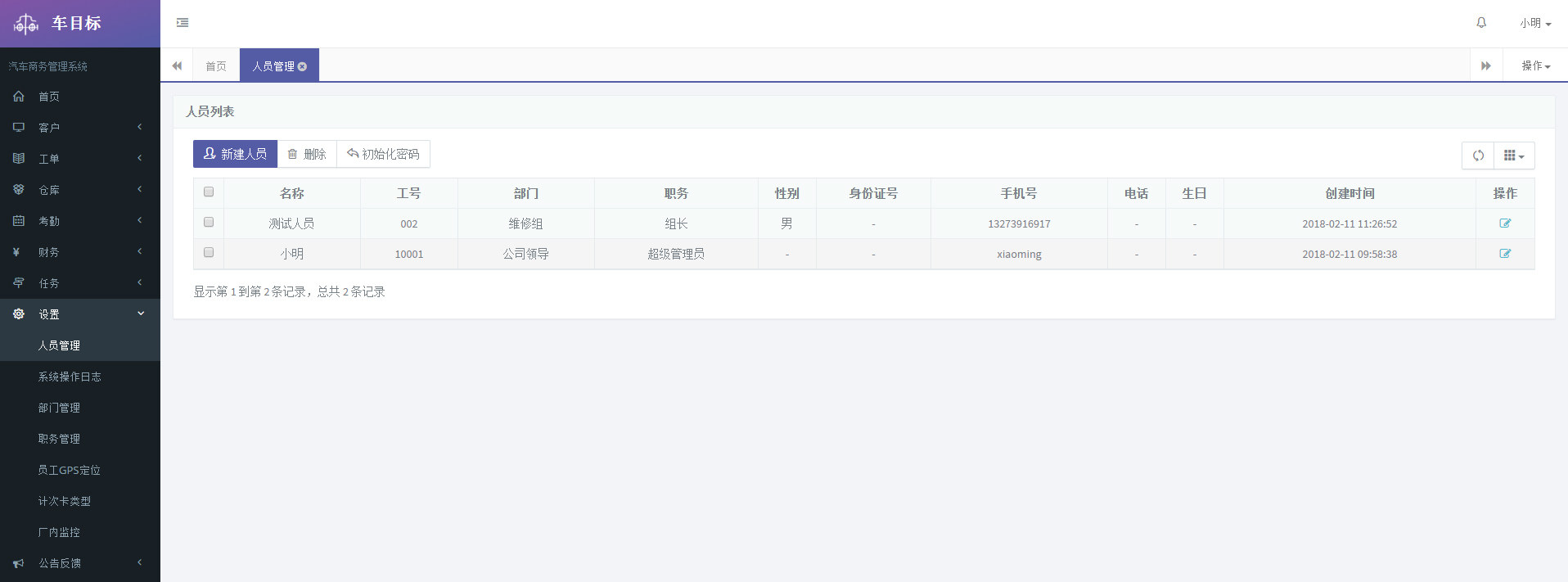The width and height of the screenshot is (1568, 582).
Task: Click the 2018-02-11 09:58:38 timestamp cell
Action: pos(1349,254)
